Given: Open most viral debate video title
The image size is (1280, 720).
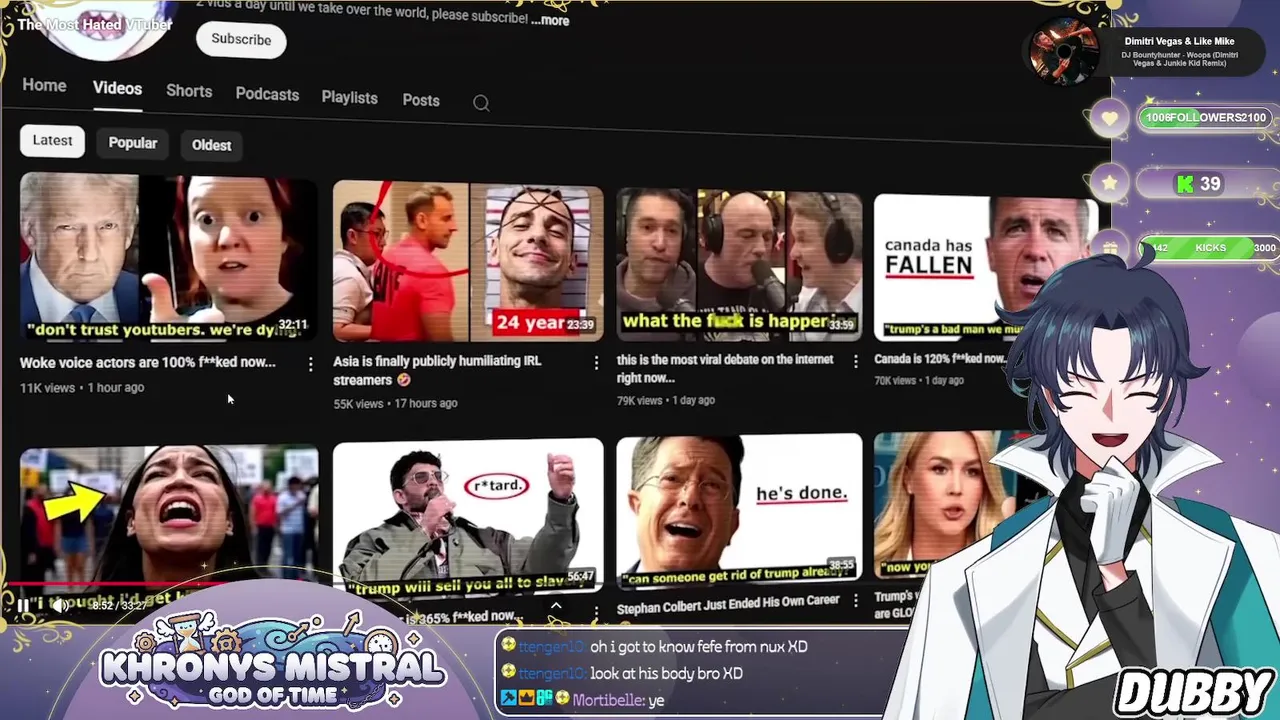Looking at the screenshot, I should tap(725, 368).
